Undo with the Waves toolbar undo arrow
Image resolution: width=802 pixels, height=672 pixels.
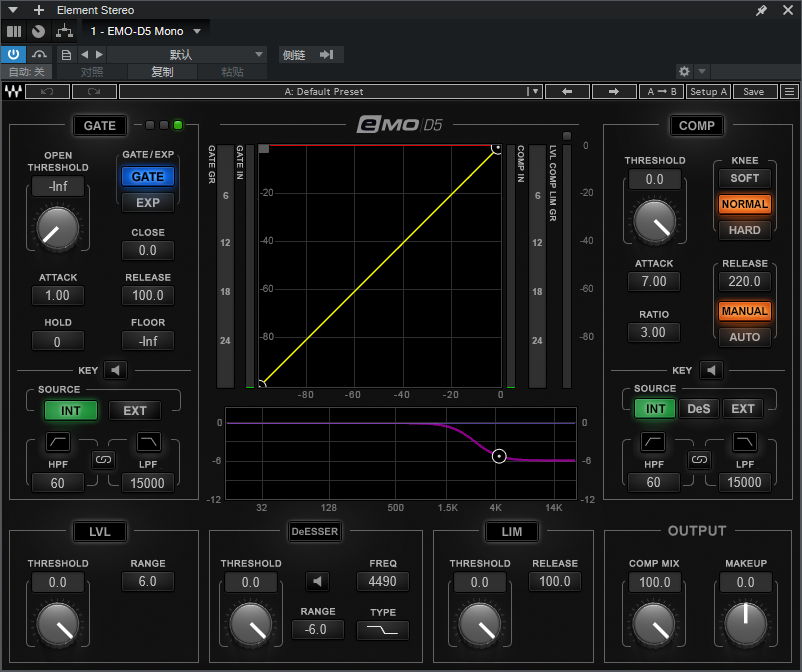[47, 92]
